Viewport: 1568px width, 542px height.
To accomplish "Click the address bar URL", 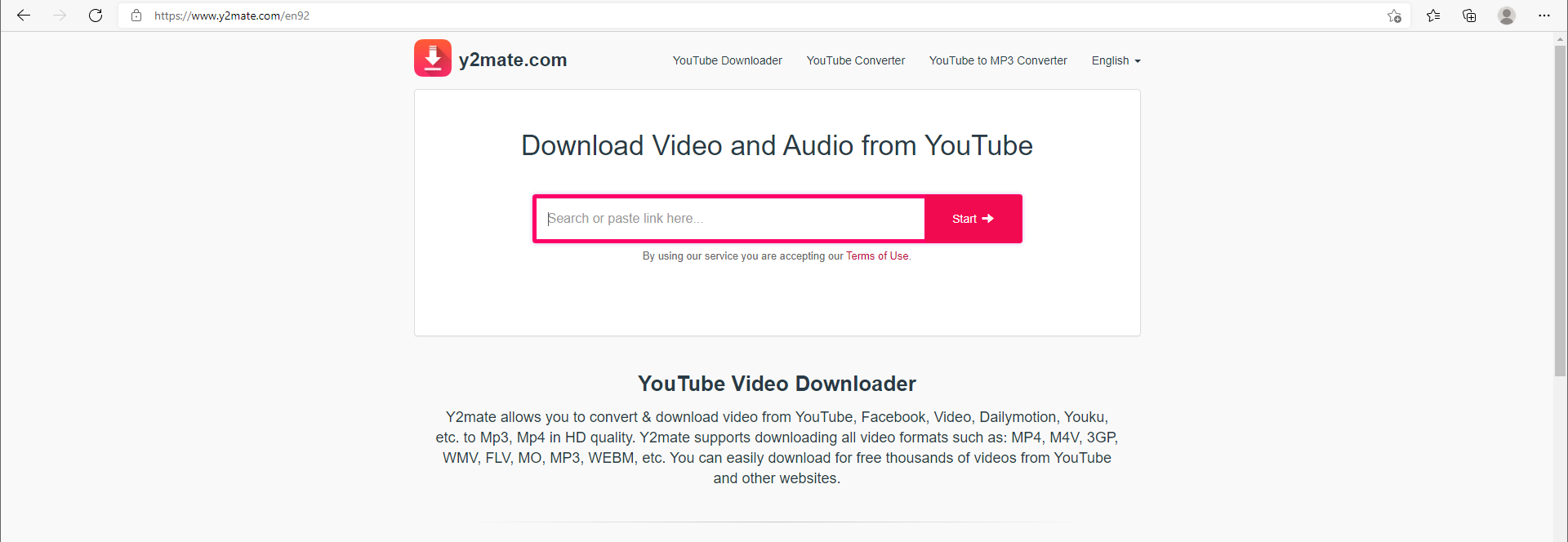I will pos(232,16).
